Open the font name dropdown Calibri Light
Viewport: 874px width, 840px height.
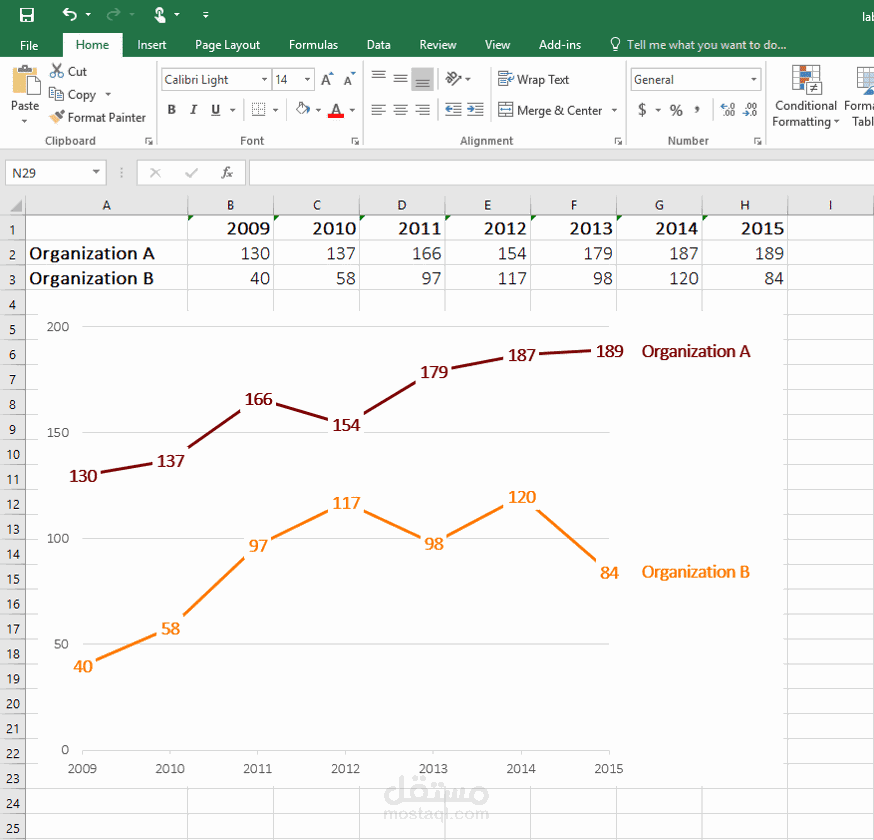264,80
